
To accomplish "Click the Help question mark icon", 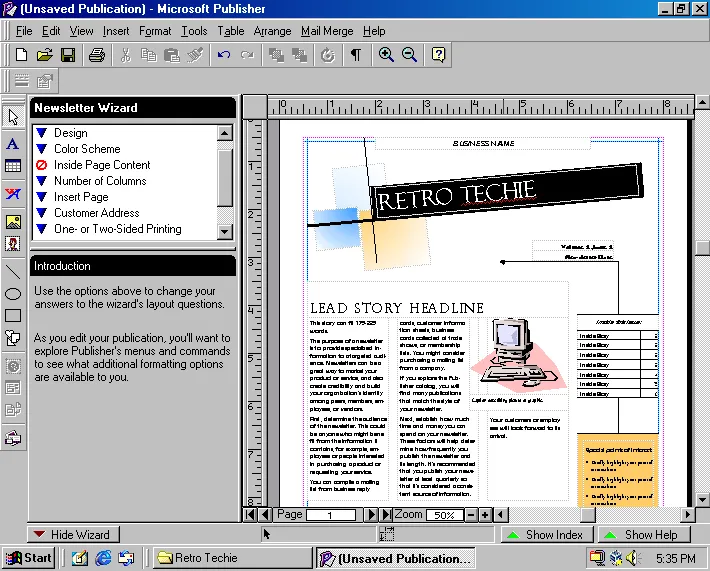I will [x=438, y=55].
